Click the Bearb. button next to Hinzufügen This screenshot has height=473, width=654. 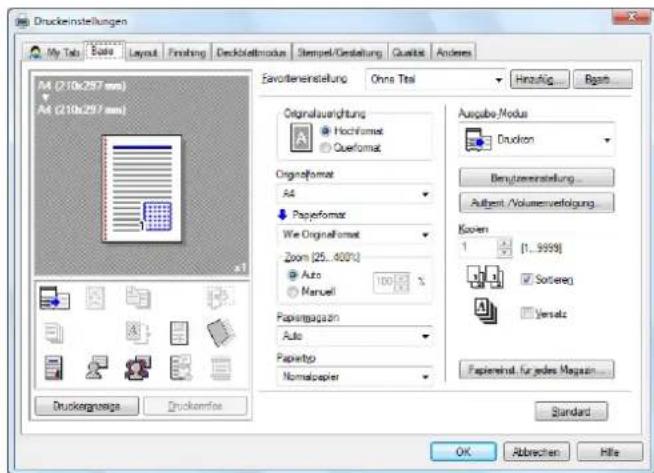(x=603, y=79)
